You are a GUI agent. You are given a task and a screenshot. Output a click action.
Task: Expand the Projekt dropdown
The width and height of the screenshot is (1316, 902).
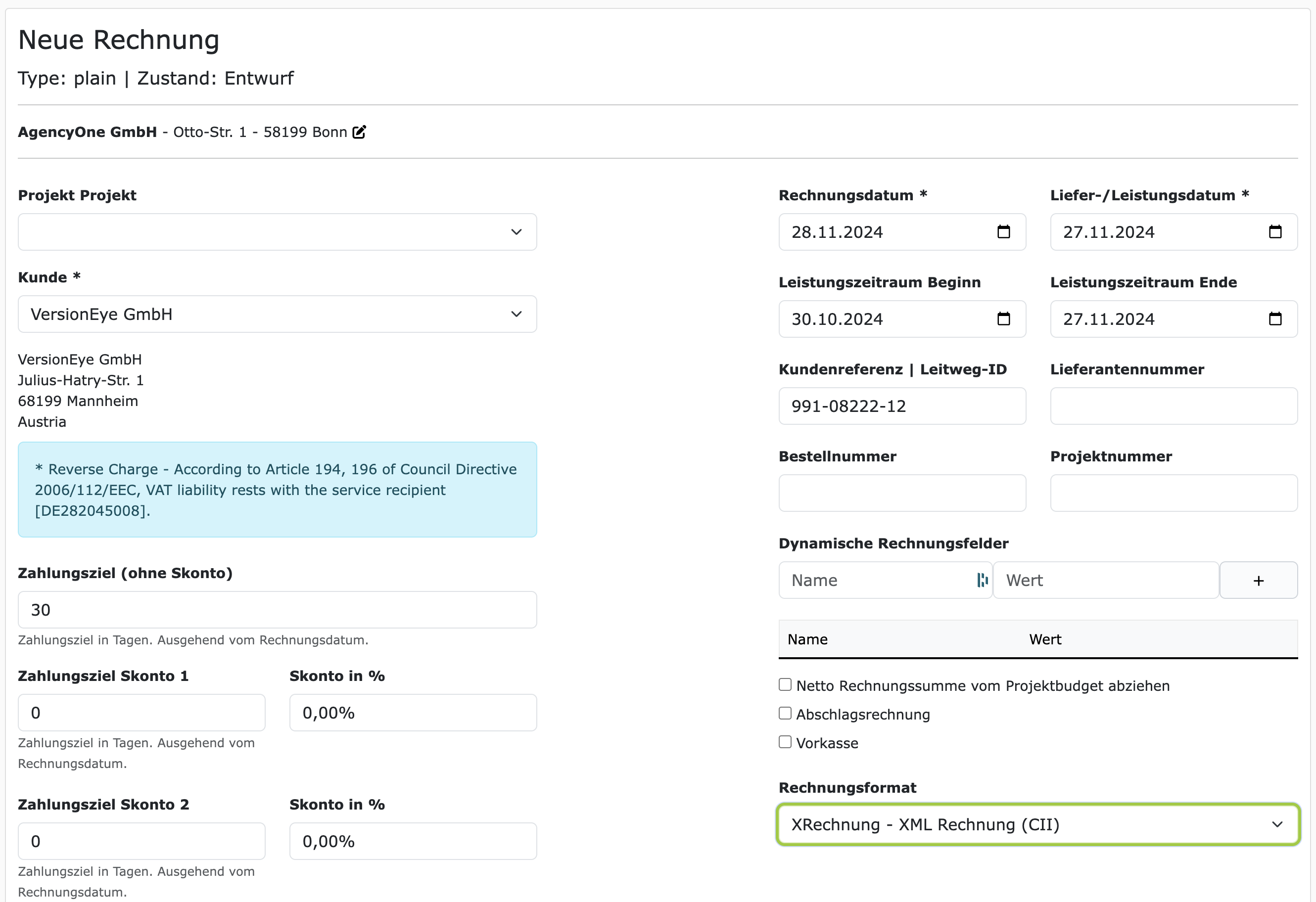coord(277,232)
